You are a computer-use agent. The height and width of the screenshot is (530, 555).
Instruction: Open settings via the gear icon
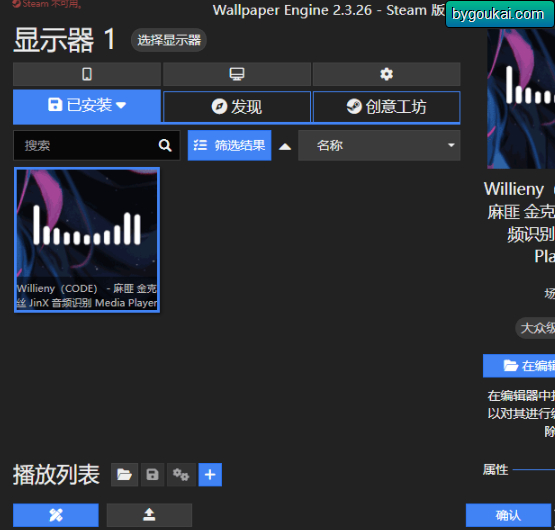pyautogui.click(x=387, y=74)
